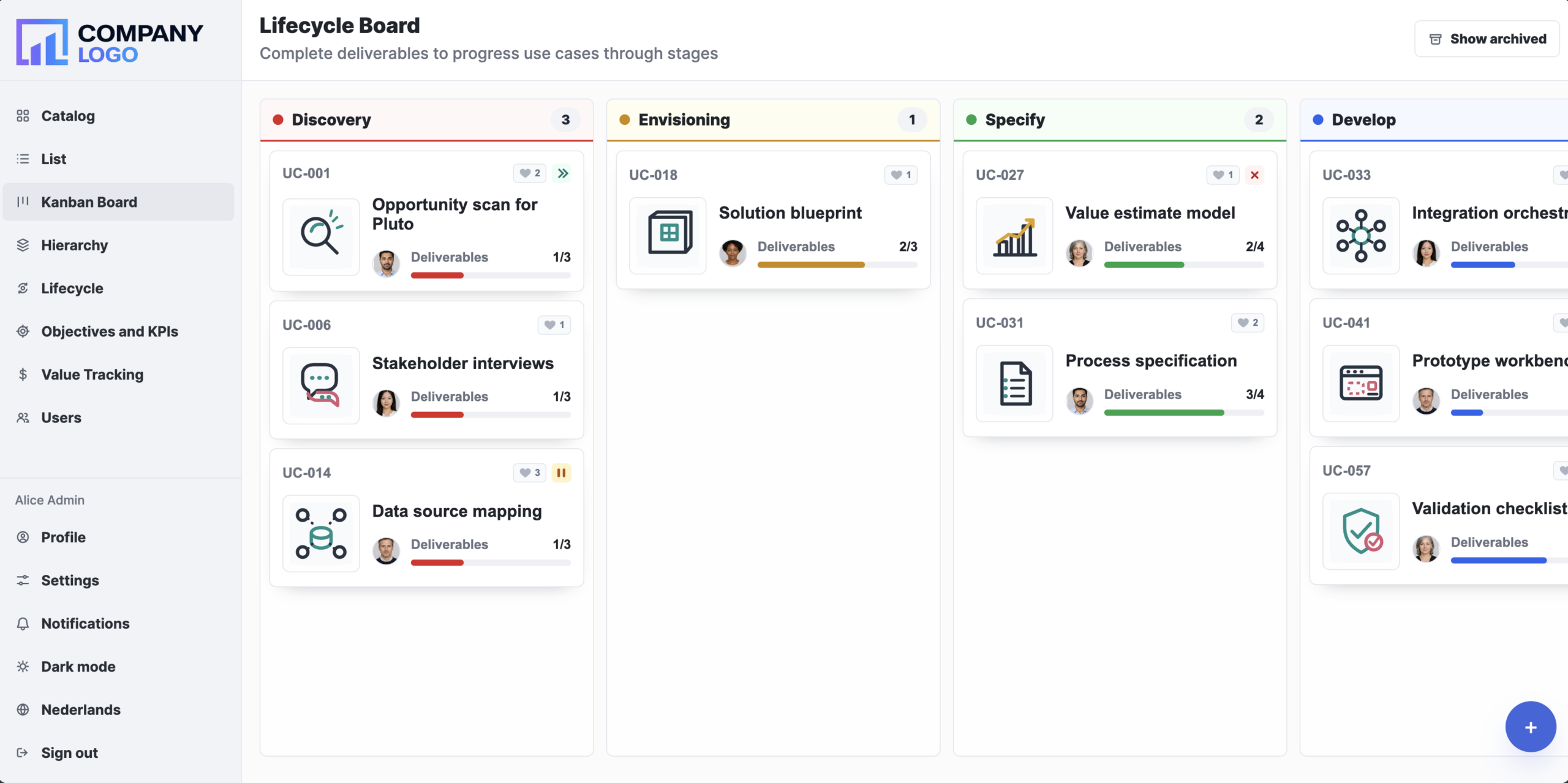Screen dimensions: 1568x783
Task: Click the assignee avatar on Data source mapping
Action: point(386,550)
